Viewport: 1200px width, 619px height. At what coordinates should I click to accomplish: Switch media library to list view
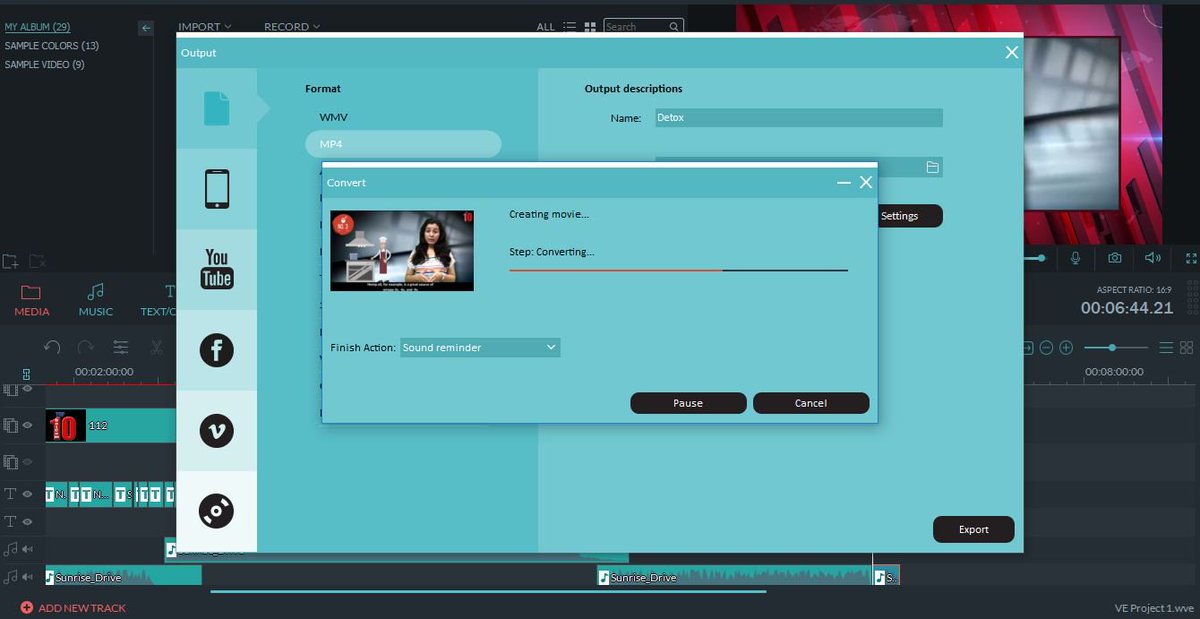(569, 27)
